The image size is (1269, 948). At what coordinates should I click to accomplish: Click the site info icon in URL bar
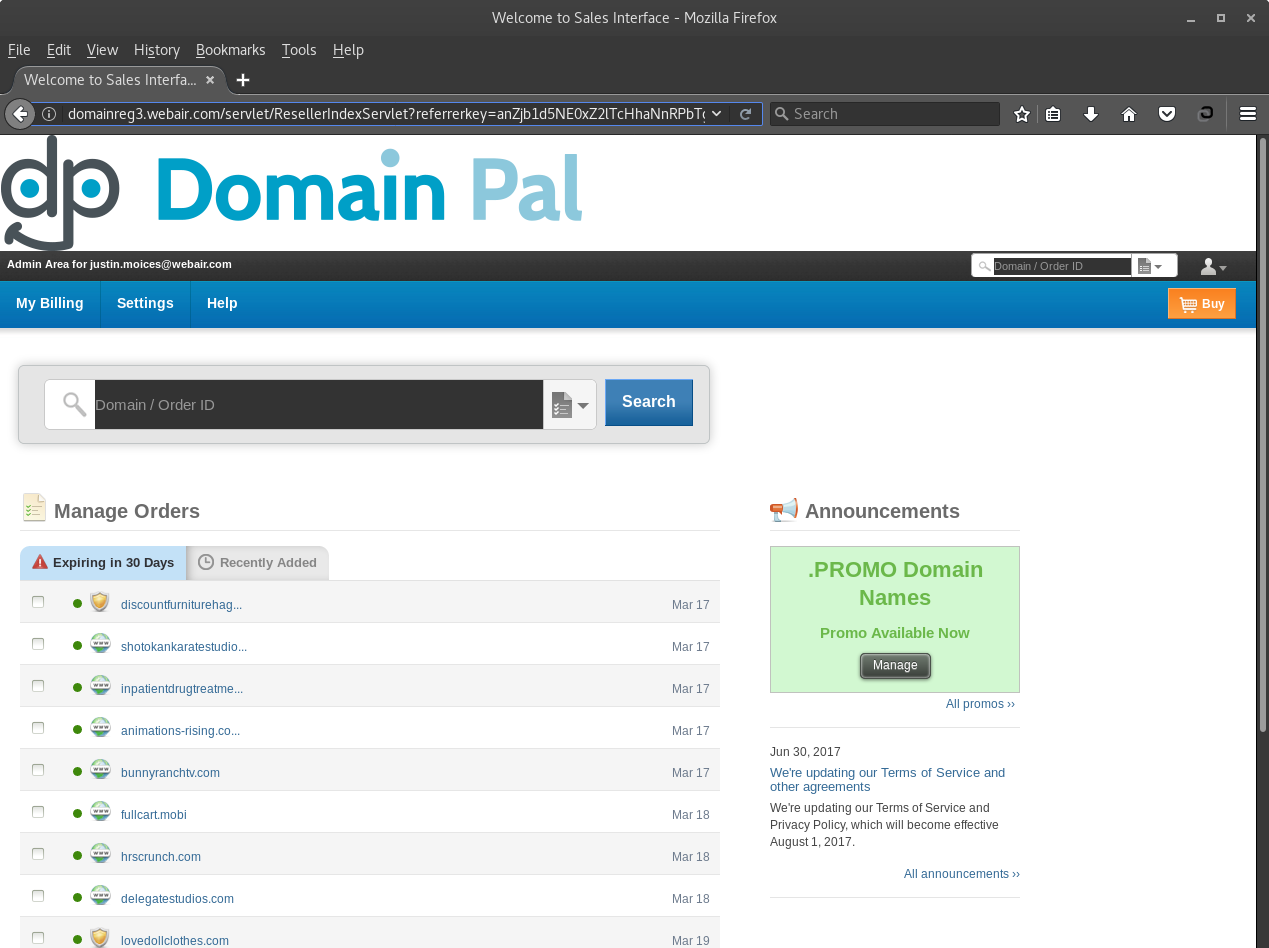coord(48,114)
